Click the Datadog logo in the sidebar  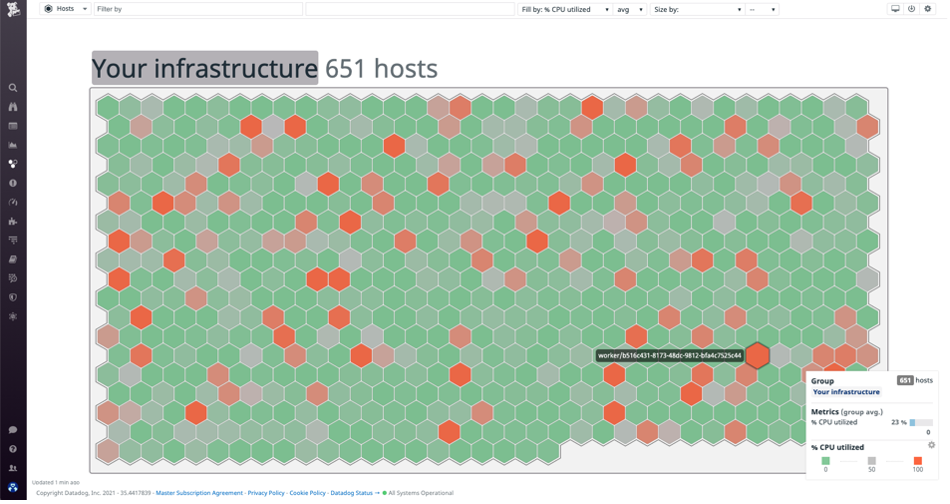pos(13,8)
